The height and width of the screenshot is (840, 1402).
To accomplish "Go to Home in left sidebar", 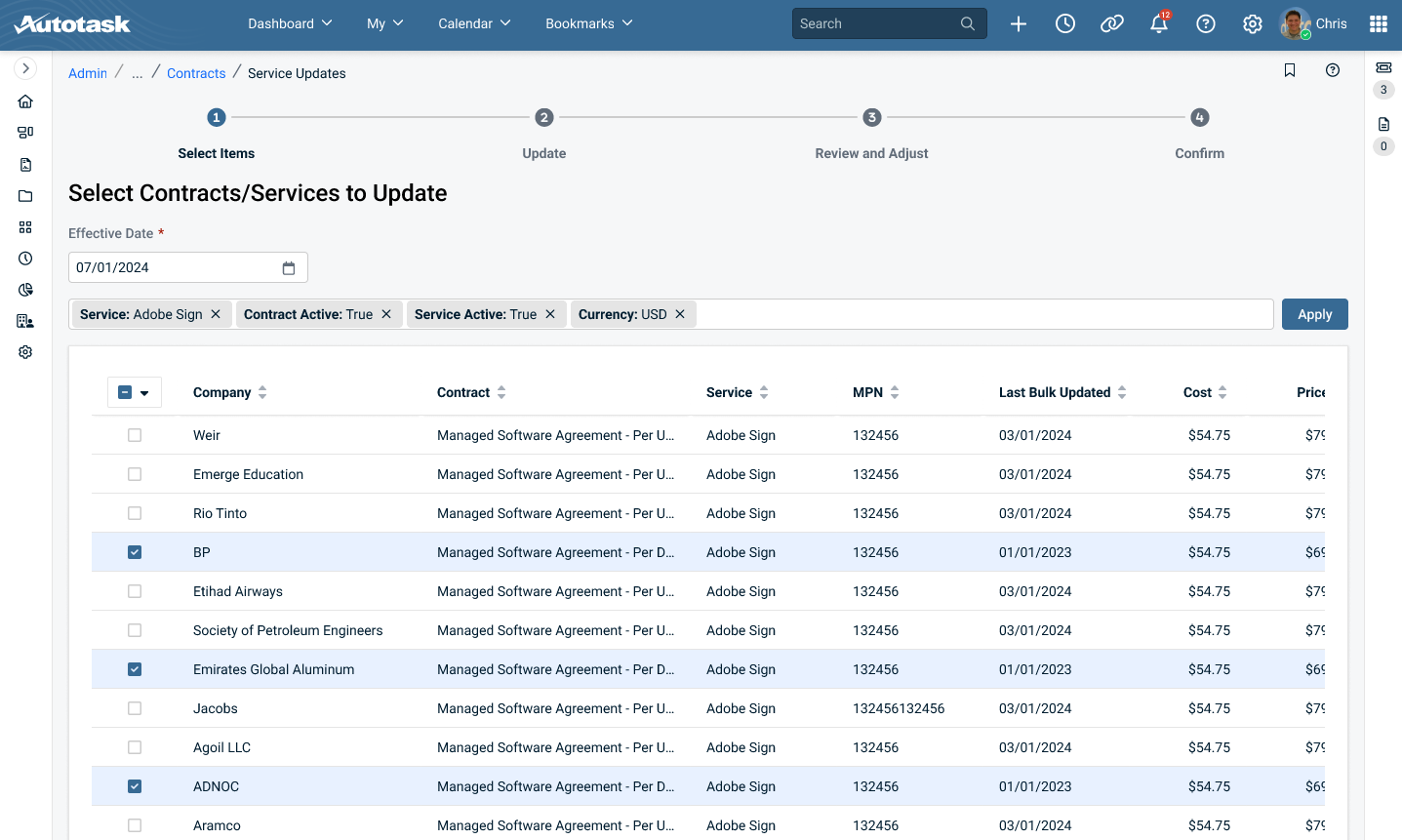I will [x=25, y=101].
